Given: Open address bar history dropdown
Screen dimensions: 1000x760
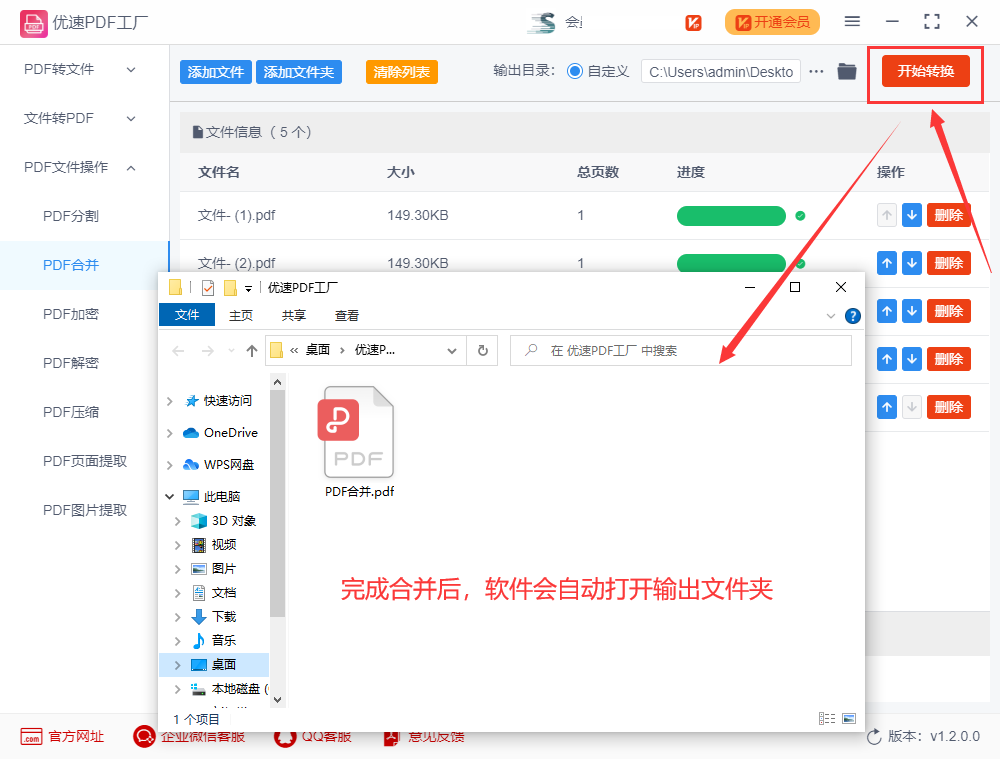Looking at the screenshot, I should coord(452,351).
